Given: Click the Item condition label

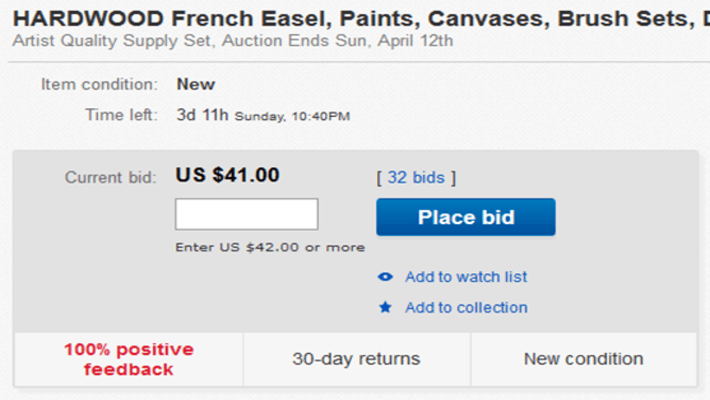Looking at the screenshot, I should (x=99, y=84).
